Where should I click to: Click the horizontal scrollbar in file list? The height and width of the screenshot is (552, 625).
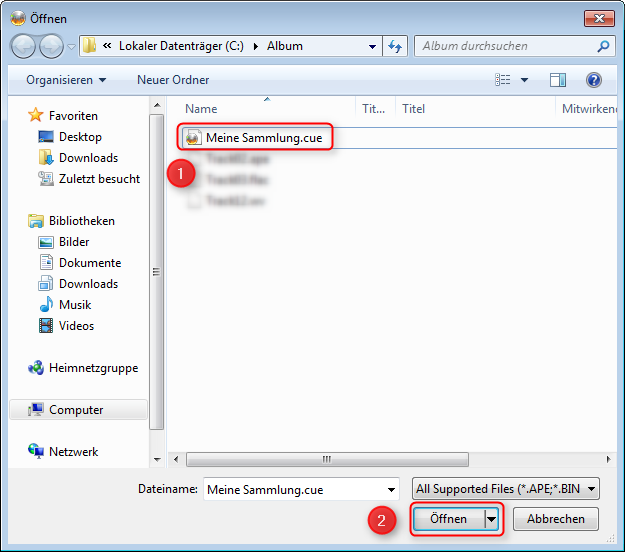click(325, 460)
